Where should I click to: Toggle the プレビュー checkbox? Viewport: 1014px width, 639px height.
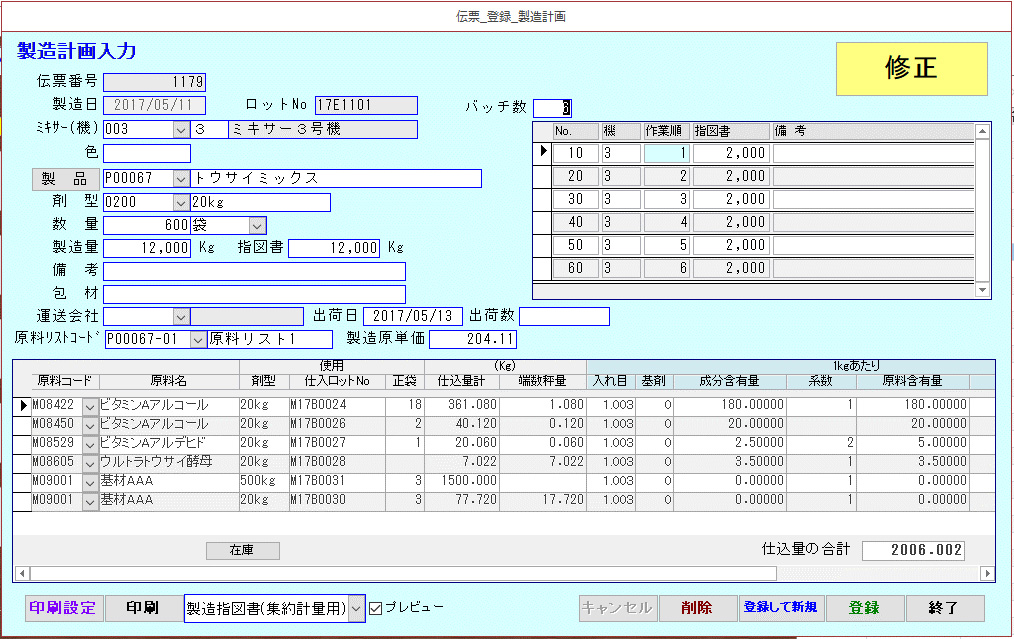tap(376, 608)
